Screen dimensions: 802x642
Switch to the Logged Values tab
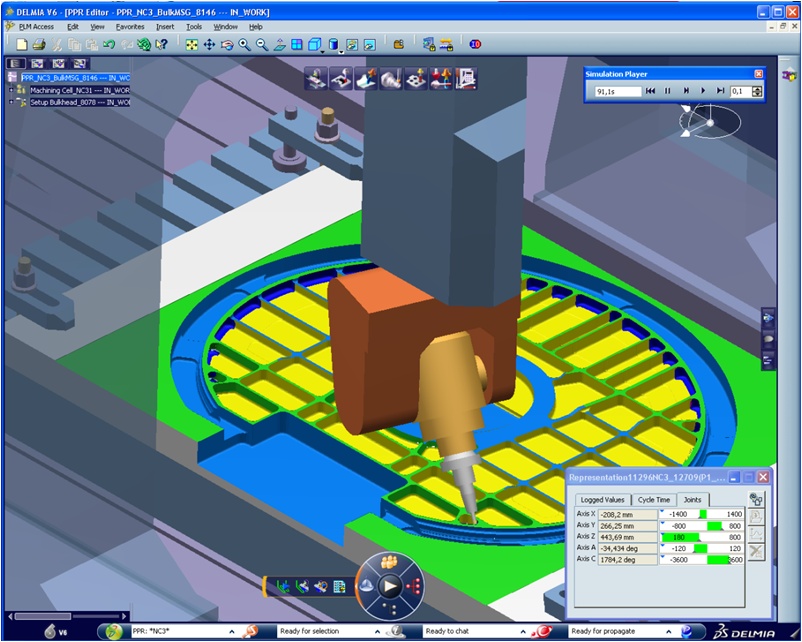603,500
